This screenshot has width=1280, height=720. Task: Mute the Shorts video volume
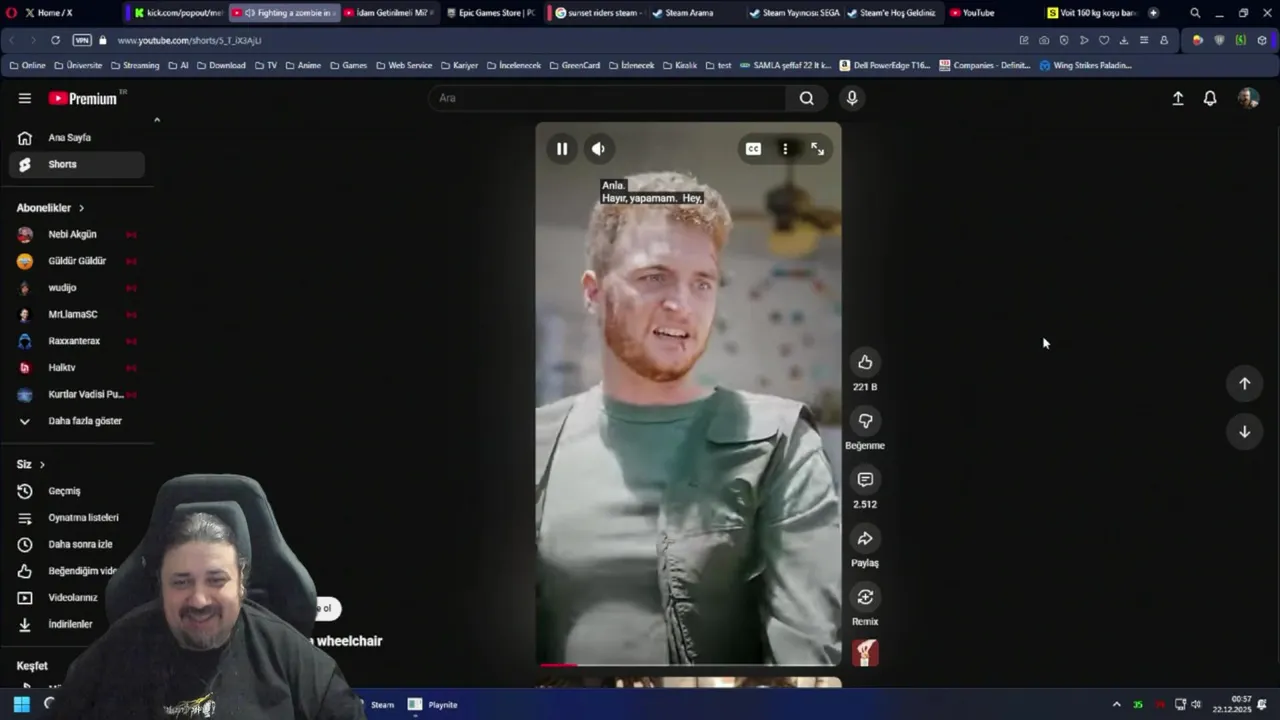pos(598,149)
